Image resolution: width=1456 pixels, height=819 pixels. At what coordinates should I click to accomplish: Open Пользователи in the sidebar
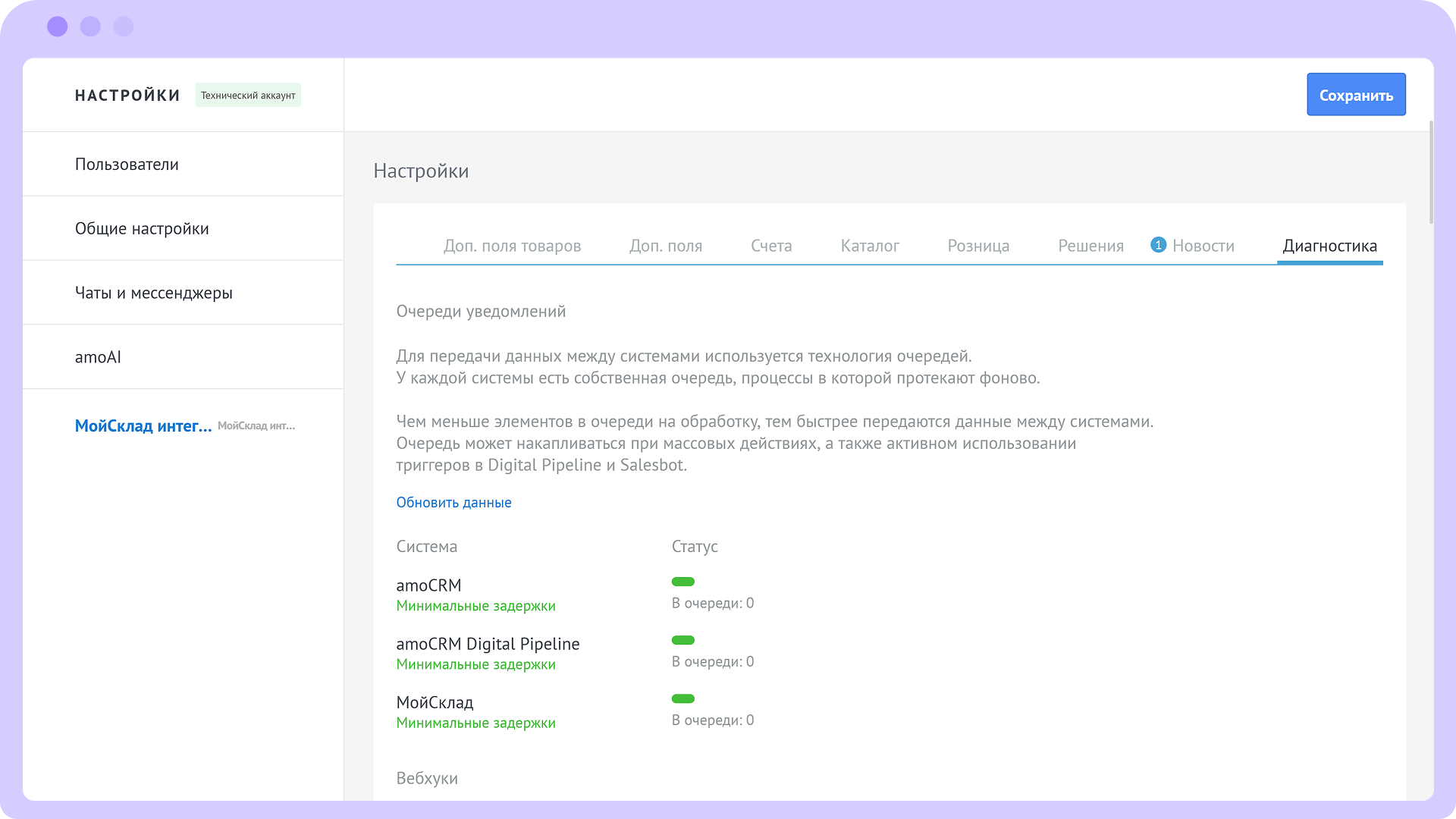127,165
